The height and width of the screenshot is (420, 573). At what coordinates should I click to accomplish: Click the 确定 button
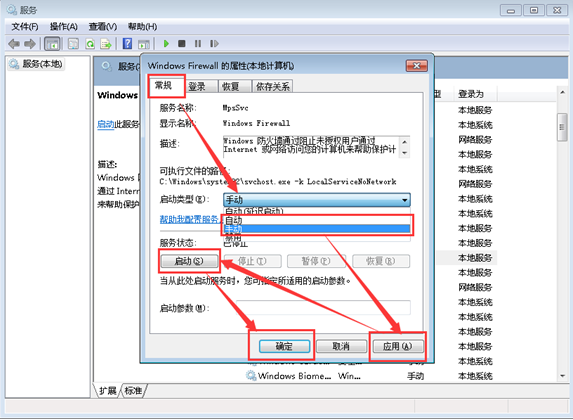(284, 346)
